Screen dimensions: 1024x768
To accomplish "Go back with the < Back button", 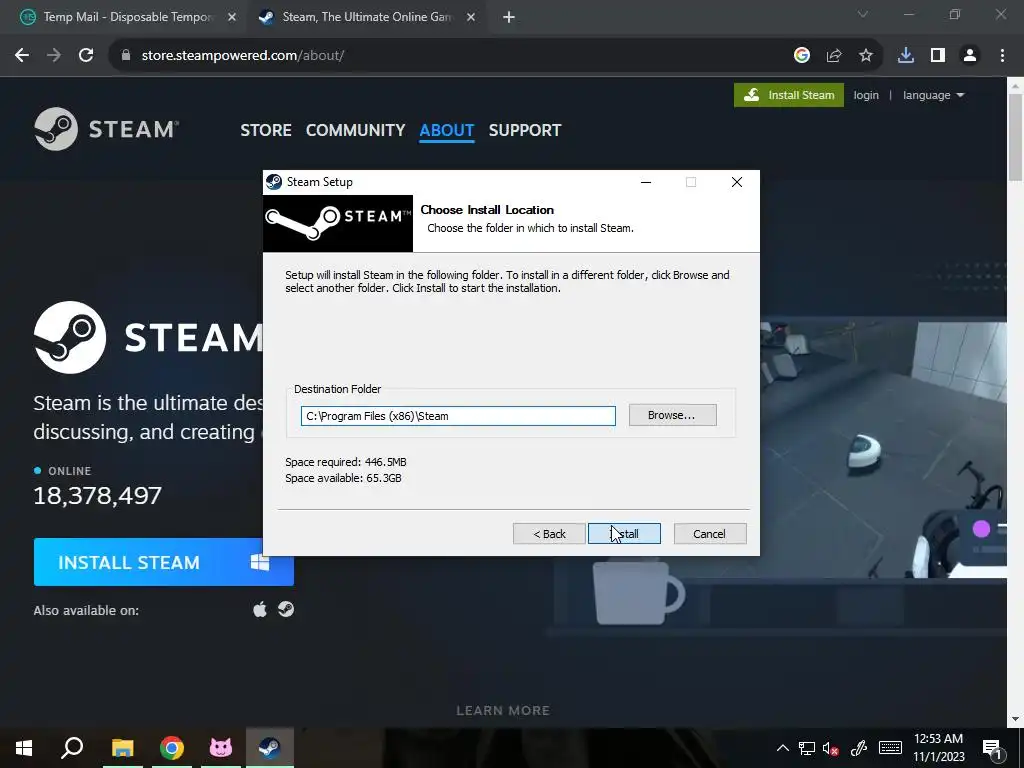I will 549,534.
